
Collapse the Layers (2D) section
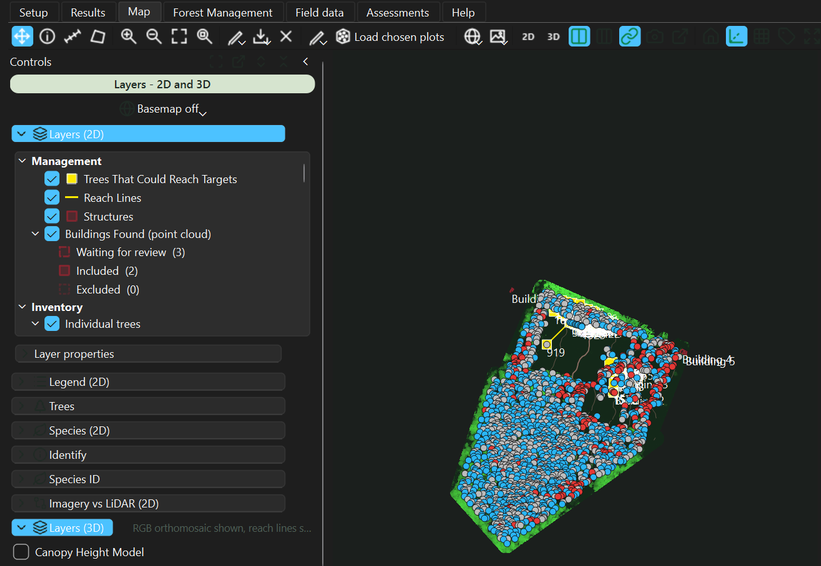tap(21, 134)
